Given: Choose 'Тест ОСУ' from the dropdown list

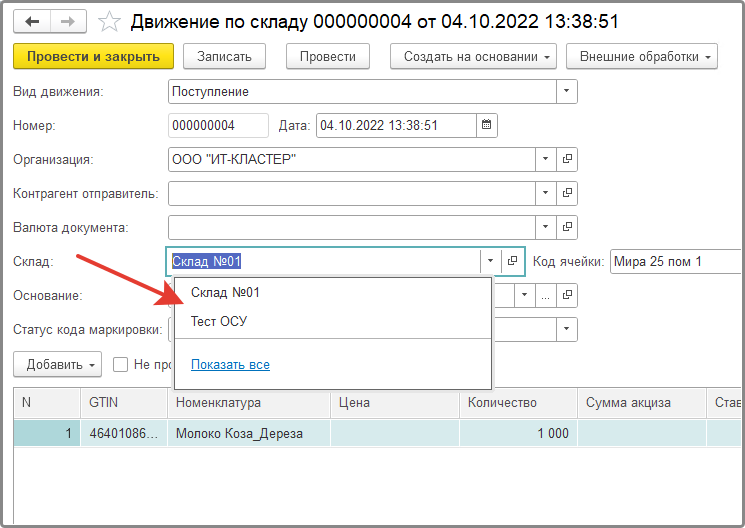Looking at the screenshot, I should pos(333,322).
